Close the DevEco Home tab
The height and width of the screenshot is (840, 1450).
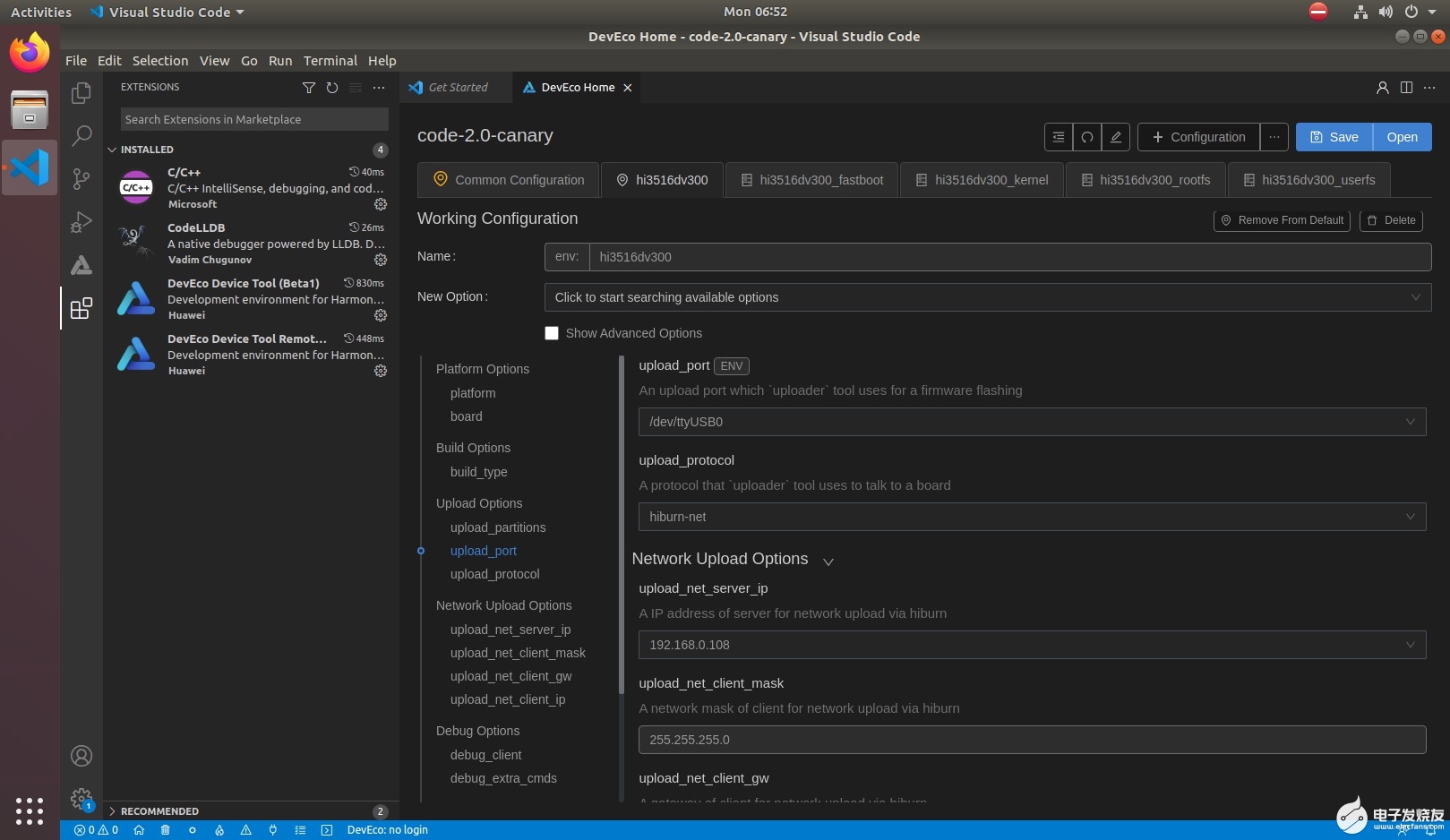[x=628, y=88]
